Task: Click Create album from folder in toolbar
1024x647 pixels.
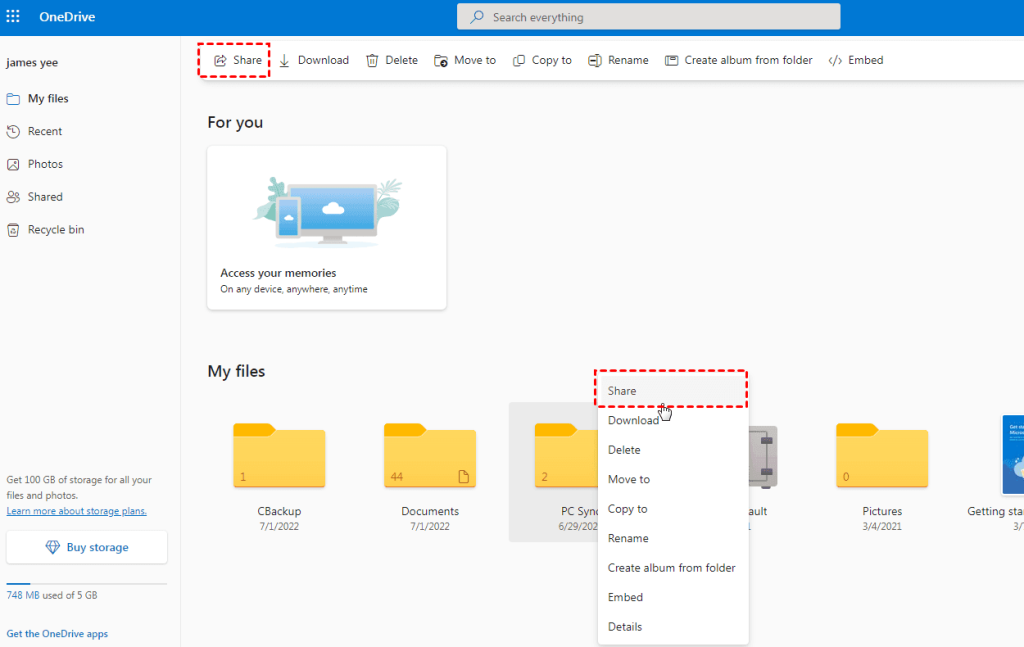Action: click(x=738, y=60)
